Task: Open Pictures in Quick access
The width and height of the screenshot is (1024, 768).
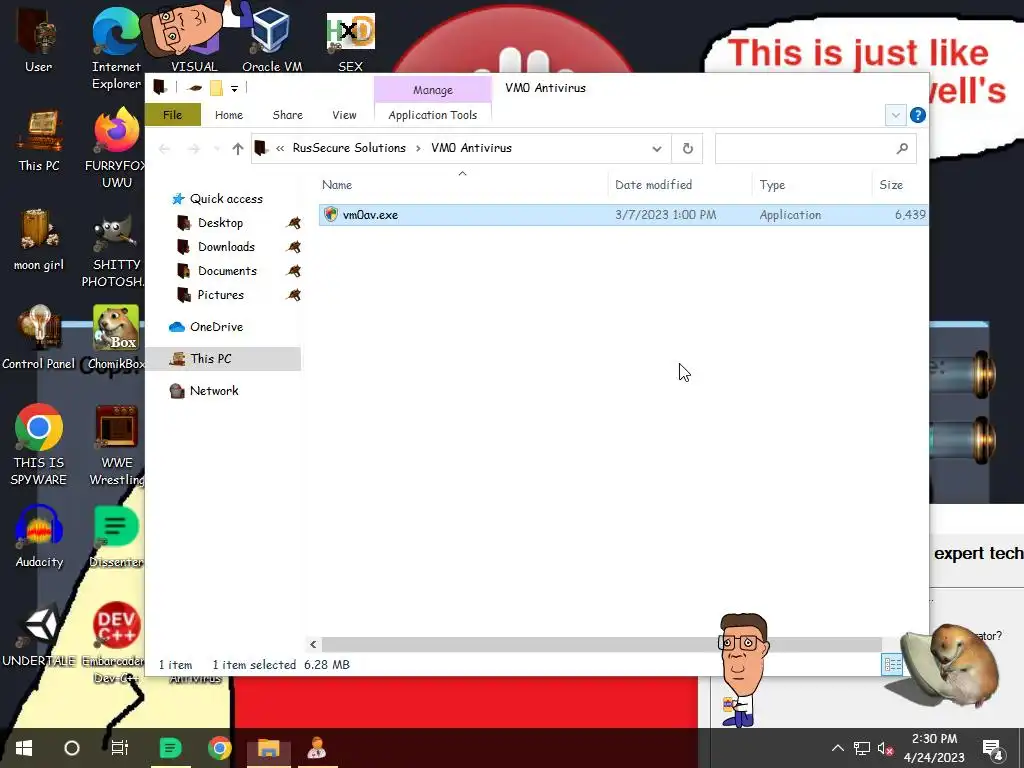Action: pyautogui.click(x=220, y=295)
